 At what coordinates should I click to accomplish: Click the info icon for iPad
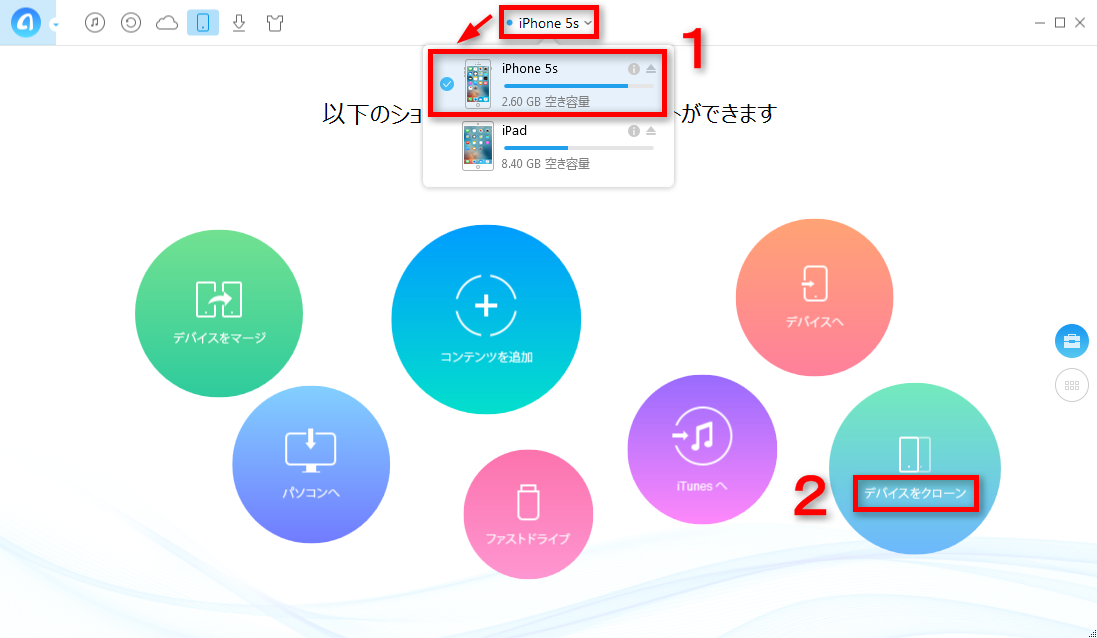(634, 131)
